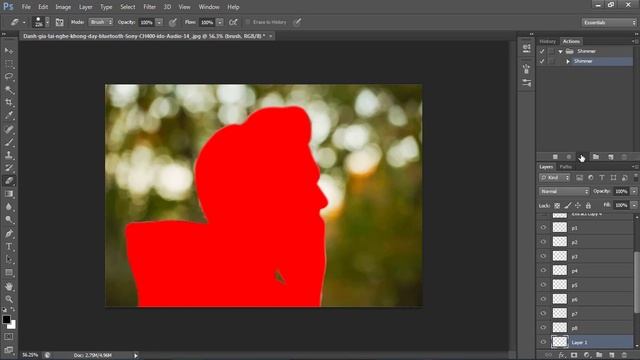Open the brush panel toggle icon
This screenshot has height=360, width=640.
pos(60,22)
